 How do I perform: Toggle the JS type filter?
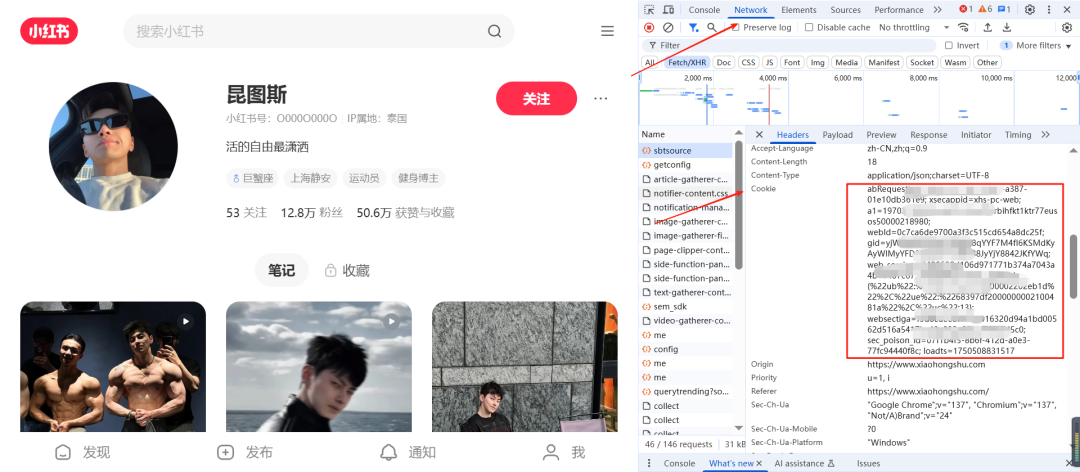click(770, 63)
